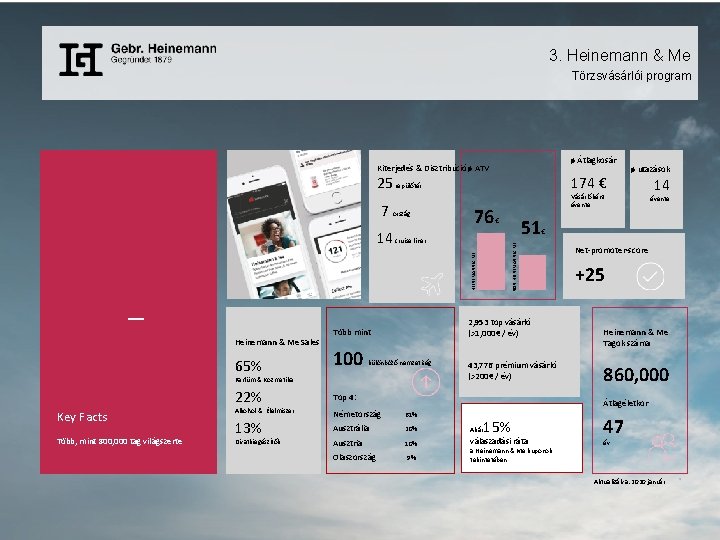Click the 'Key Facts' heading on red panel
The image size is (720, 540).
click(82, 417)
